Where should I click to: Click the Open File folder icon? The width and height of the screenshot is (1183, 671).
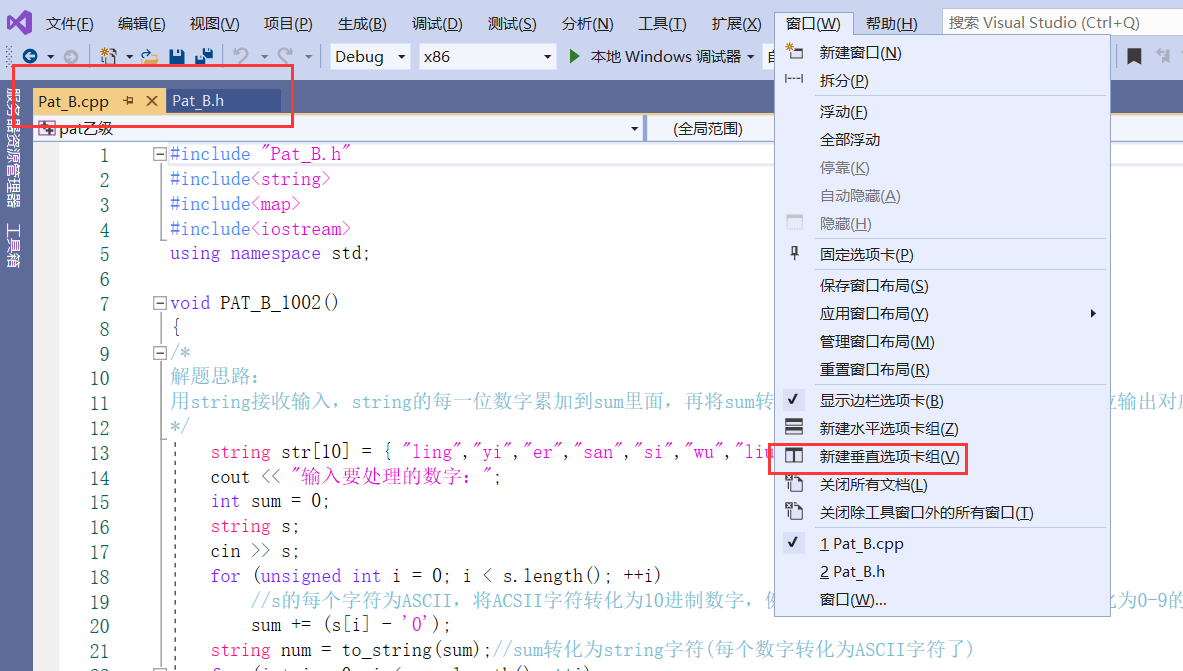(x=148, y=57)
